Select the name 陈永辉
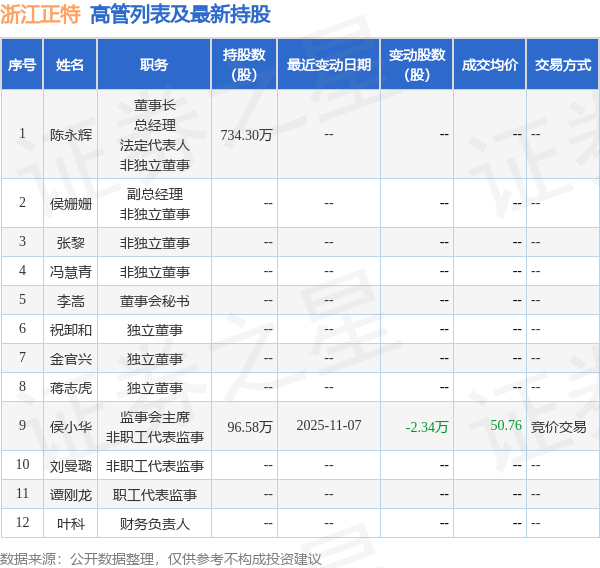Screen dimensions: 600x568 tap(71, 135)
